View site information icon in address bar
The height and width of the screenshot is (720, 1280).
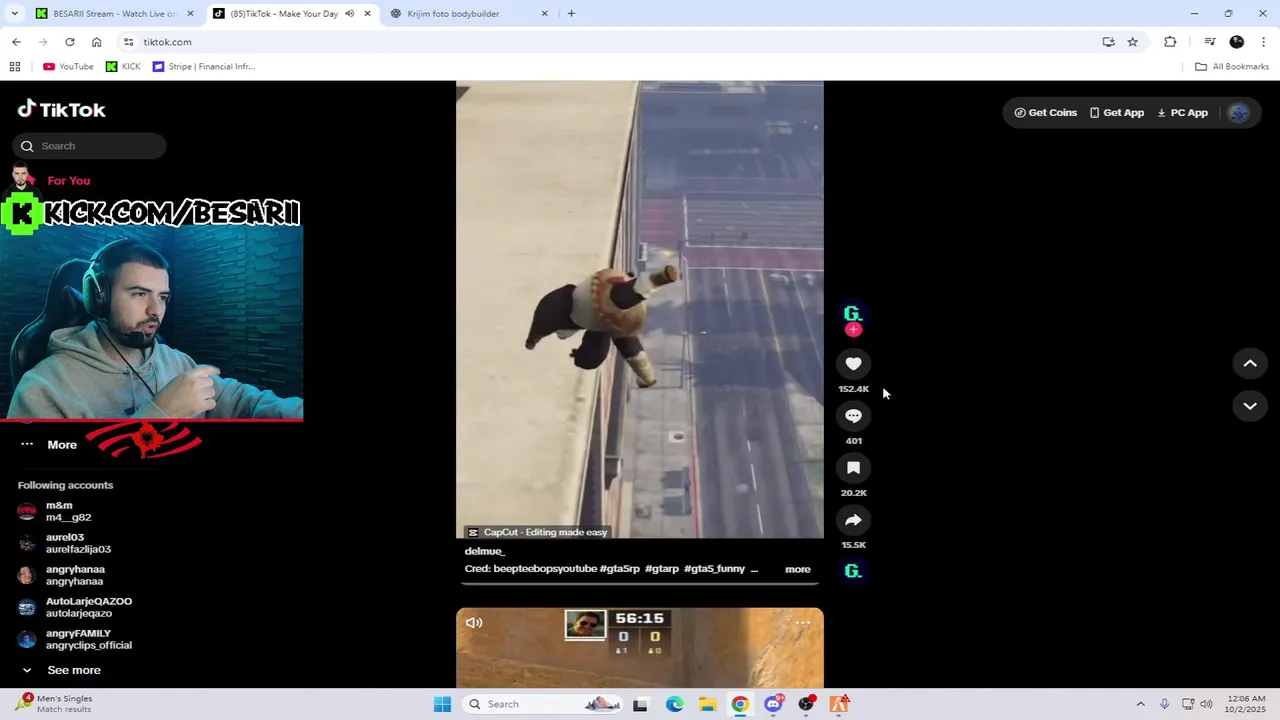point(128,42)
